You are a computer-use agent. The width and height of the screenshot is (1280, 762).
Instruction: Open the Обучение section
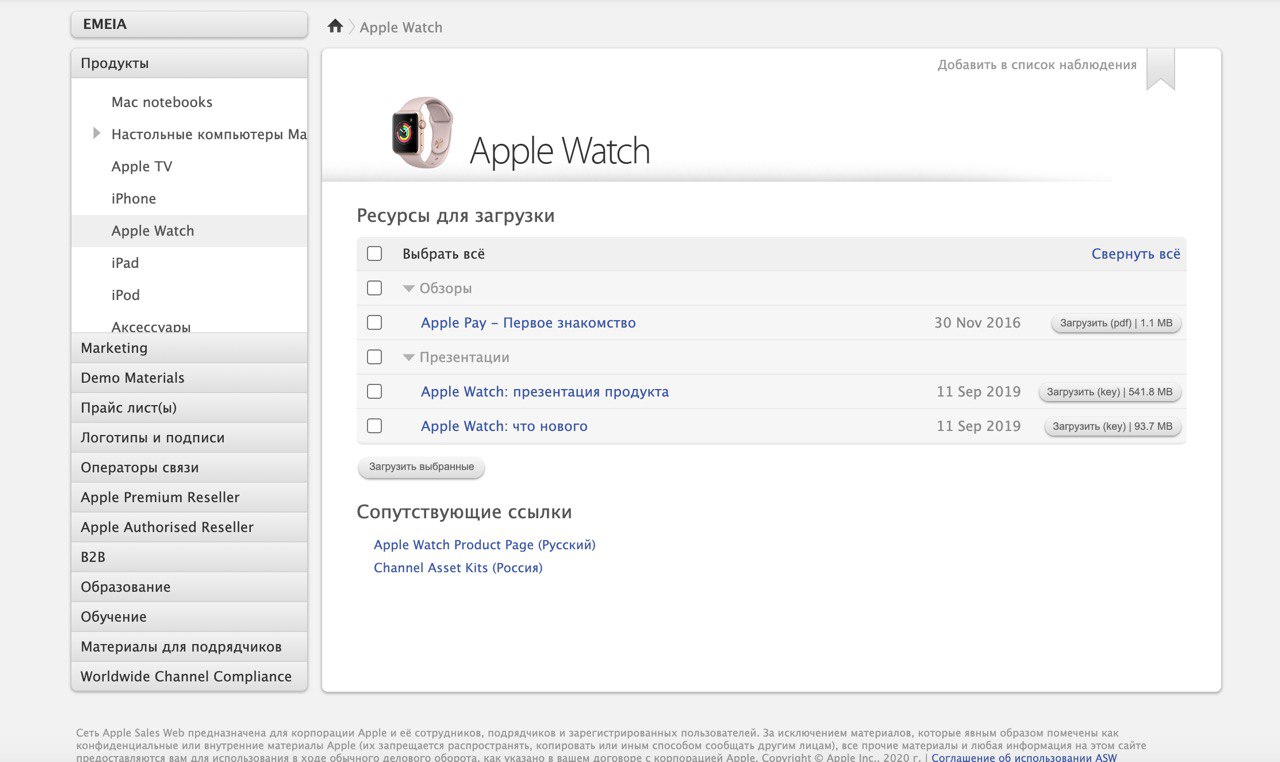click(x=189, y=617)
